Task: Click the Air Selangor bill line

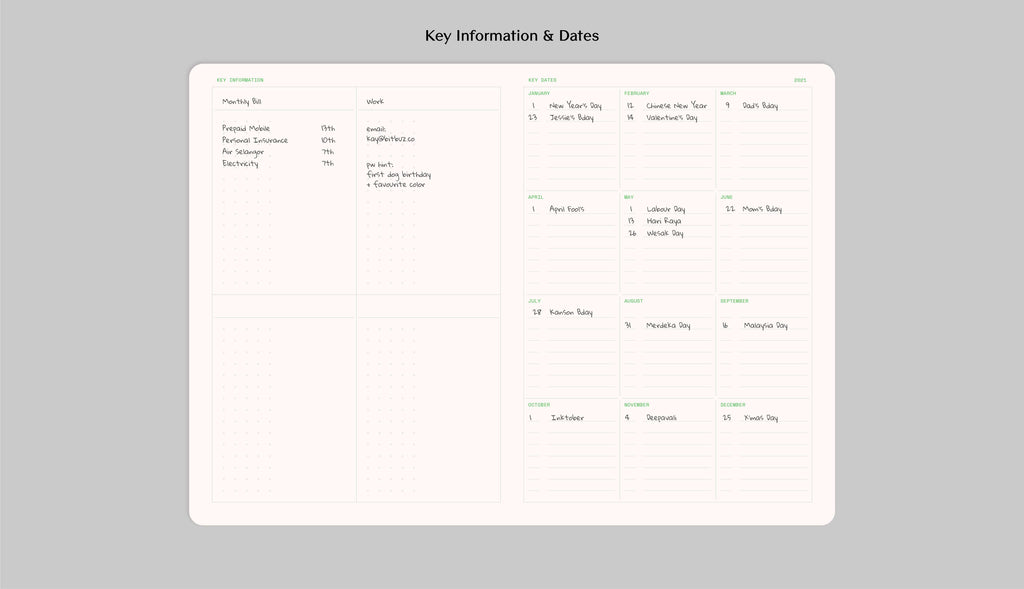Action: [x=243, y=152]
